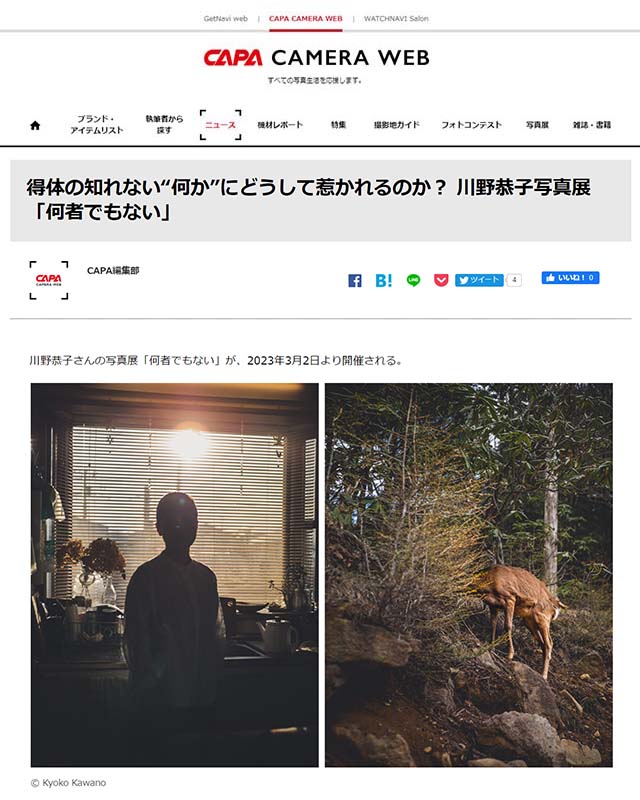Share the article on Facebook

pos(355,280)
